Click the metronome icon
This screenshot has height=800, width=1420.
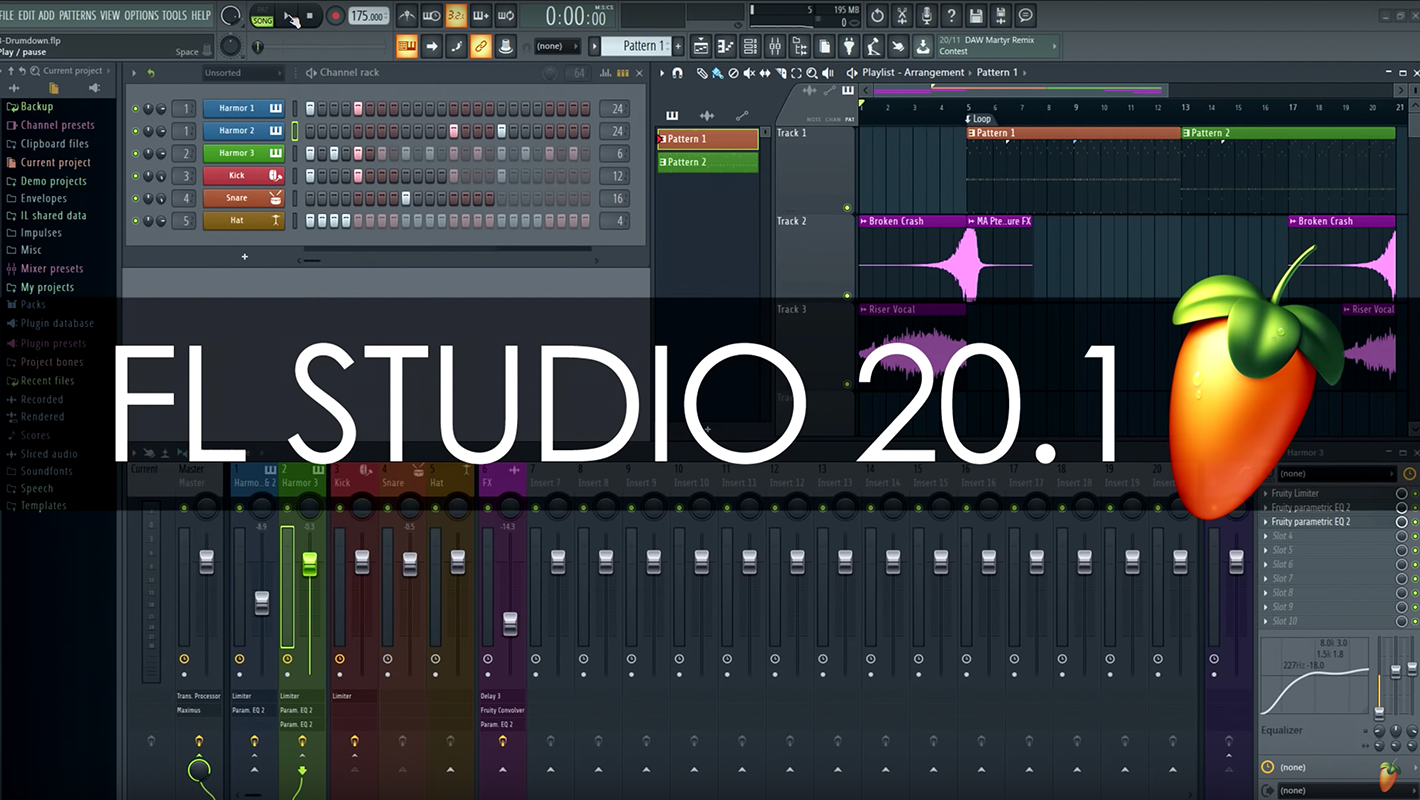[407, 16]
